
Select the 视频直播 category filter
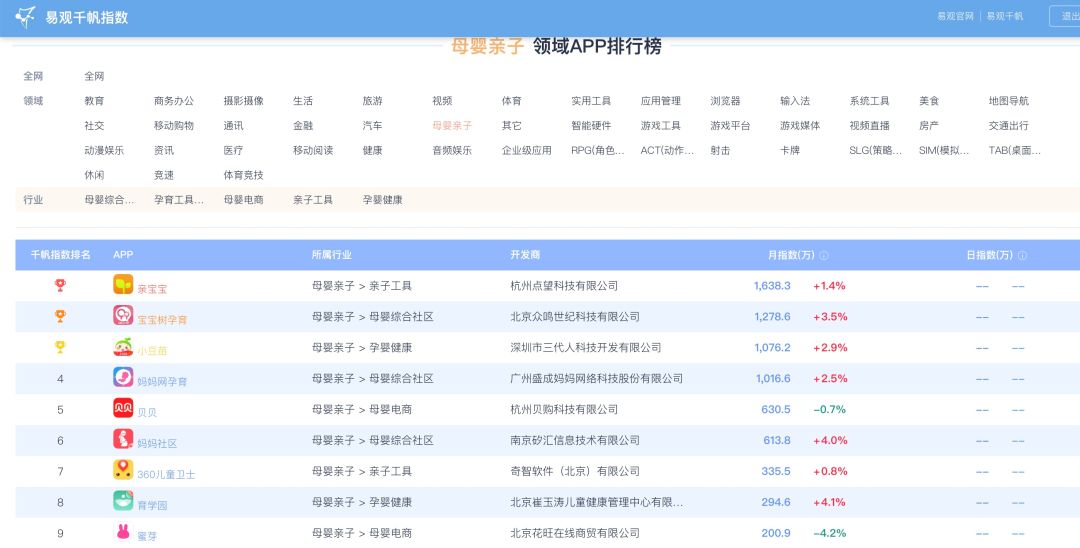[869, 126]
